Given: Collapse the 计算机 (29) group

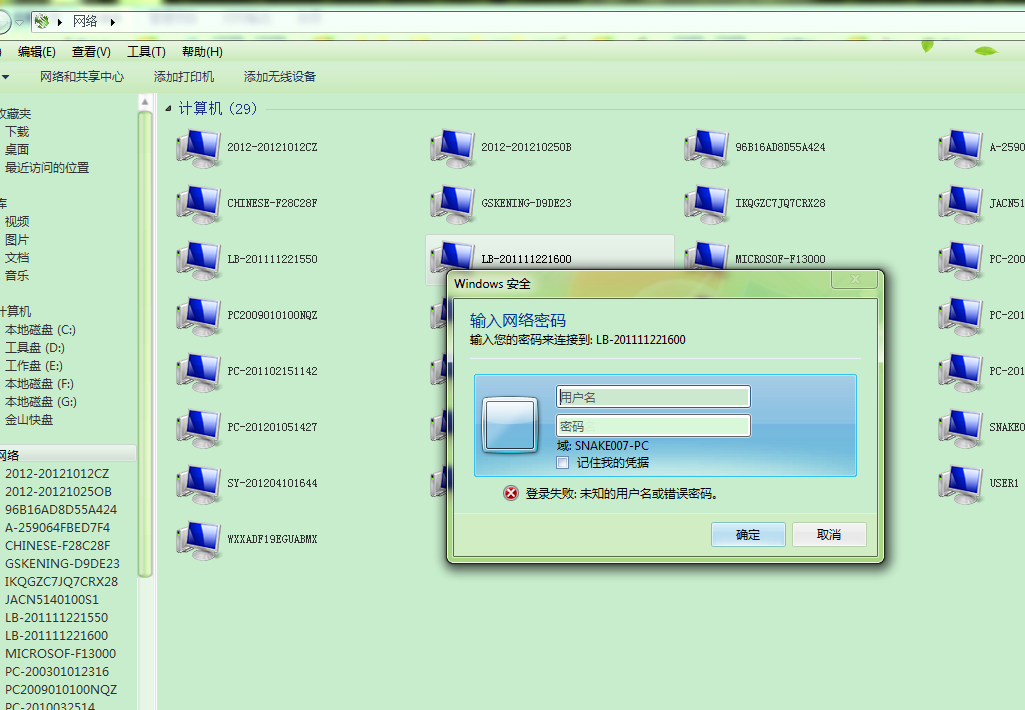Looking at the screenshot, I should click(168, 109).
